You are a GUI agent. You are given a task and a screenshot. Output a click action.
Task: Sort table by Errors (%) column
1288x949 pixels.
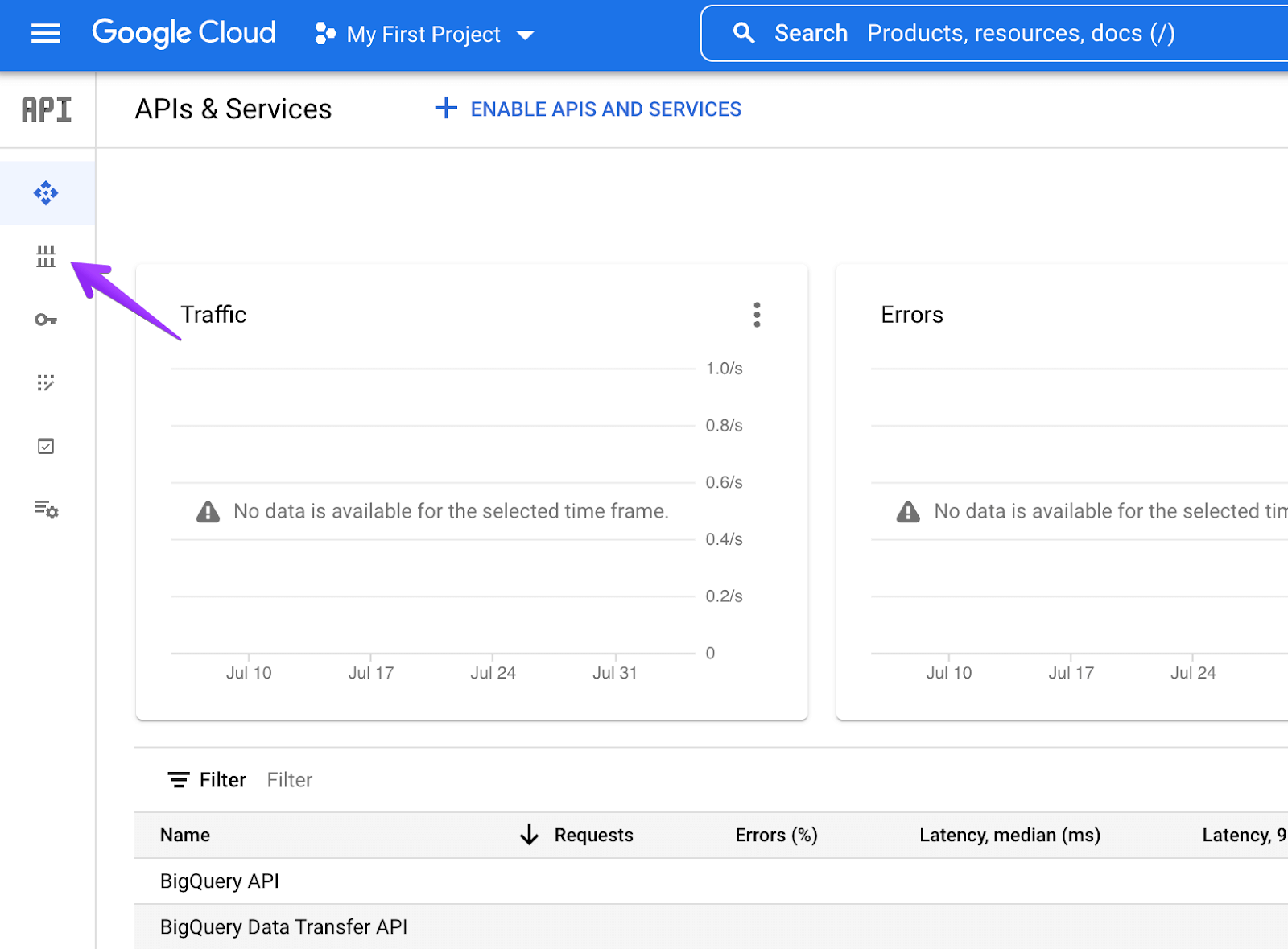pyautogui.click(x=776, y=835)
